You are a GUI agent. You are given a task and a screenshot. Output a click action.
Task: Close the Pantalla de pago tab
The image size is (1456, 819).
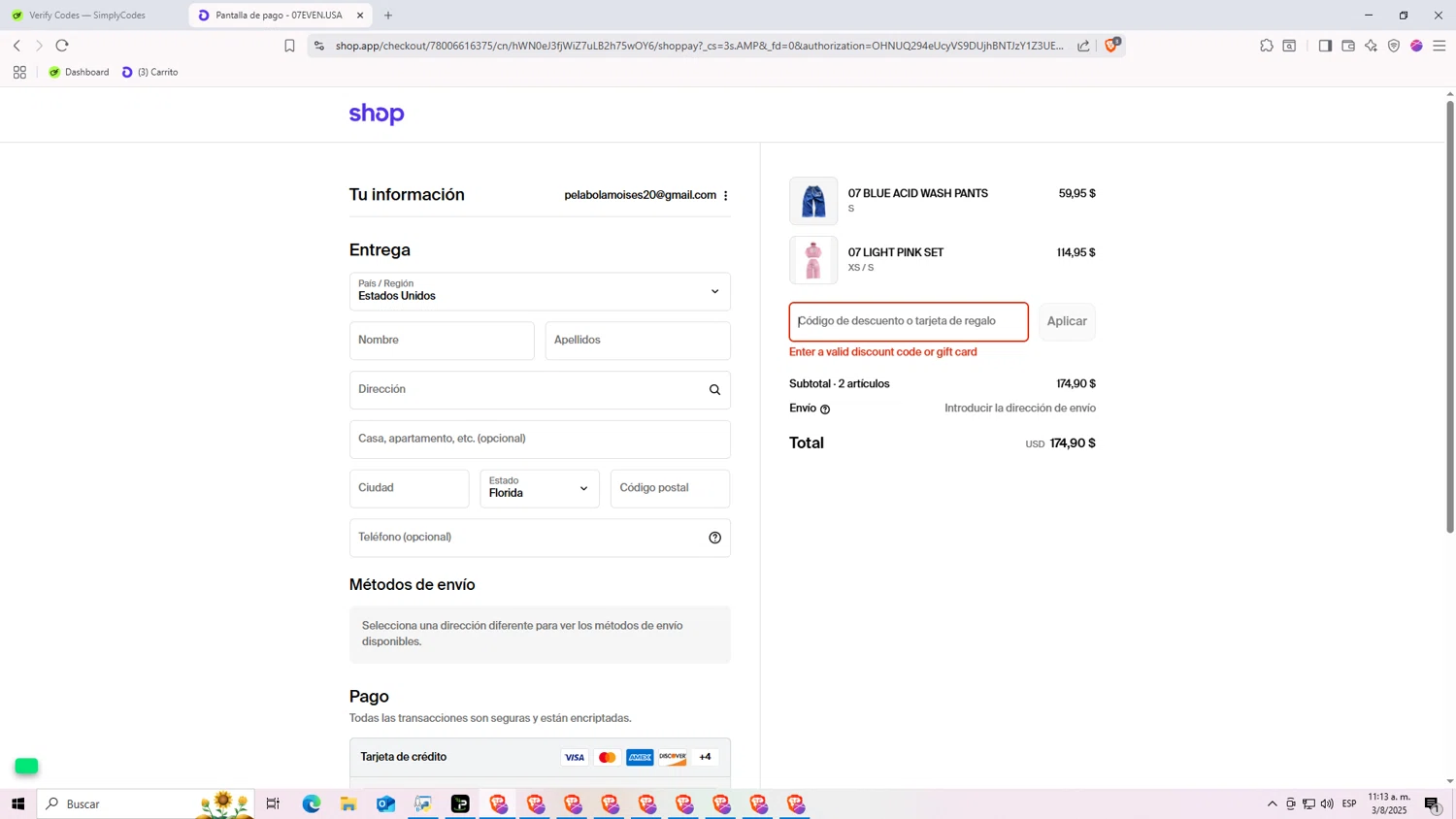tap(360, 16)
